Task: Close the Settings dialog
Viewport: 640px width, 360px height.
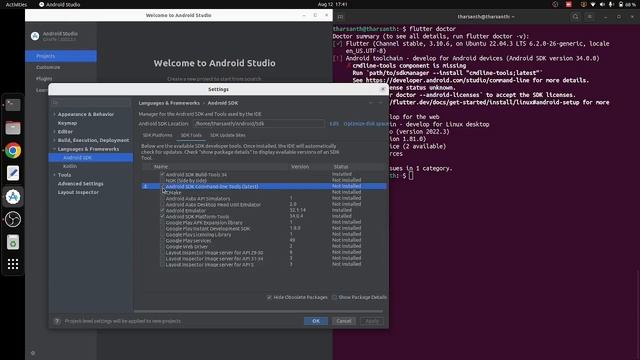Action: click(383, 89)
